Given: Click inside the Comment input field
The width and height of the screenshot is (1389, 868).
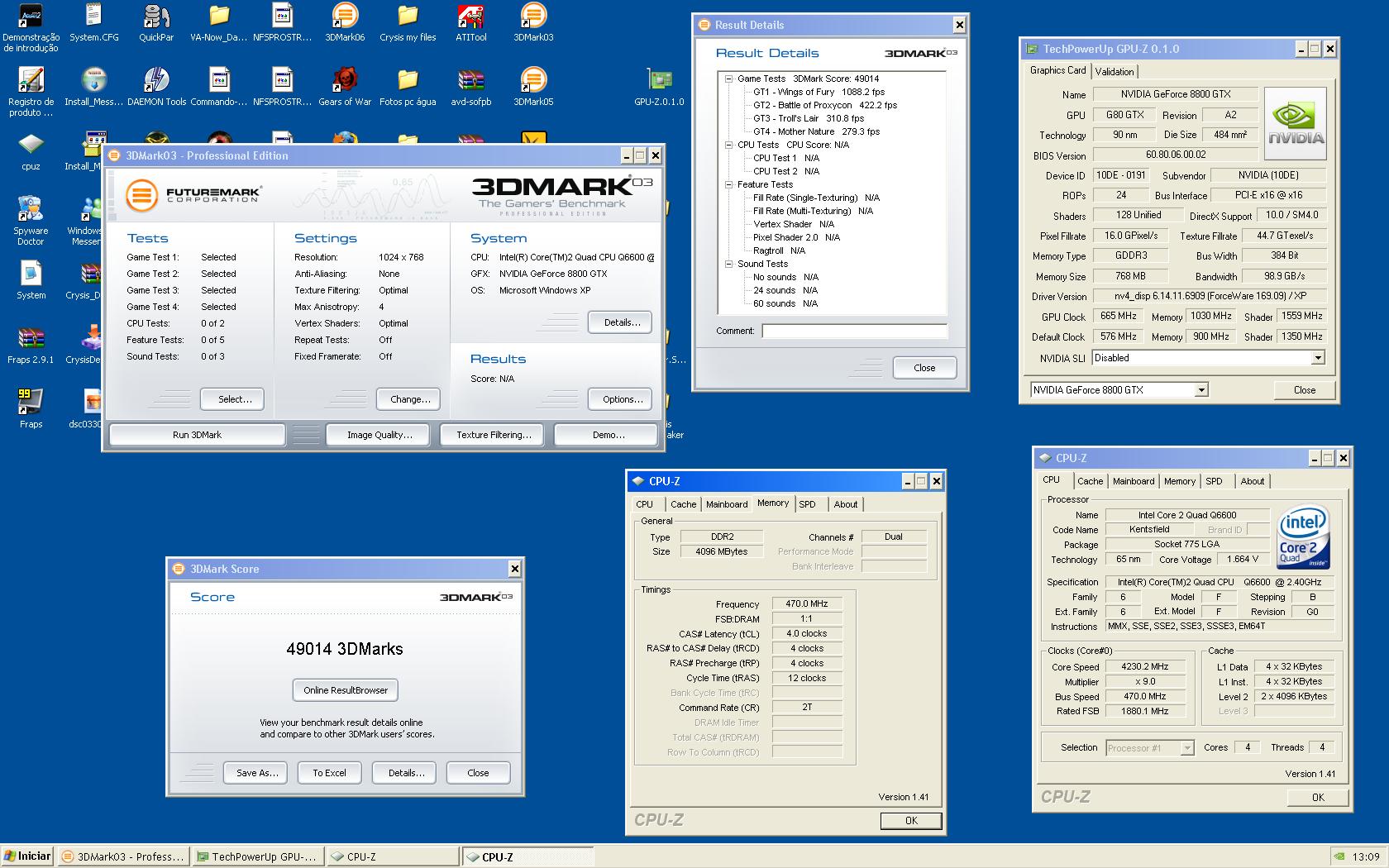Looking at the screenshot, I should 854,331.
